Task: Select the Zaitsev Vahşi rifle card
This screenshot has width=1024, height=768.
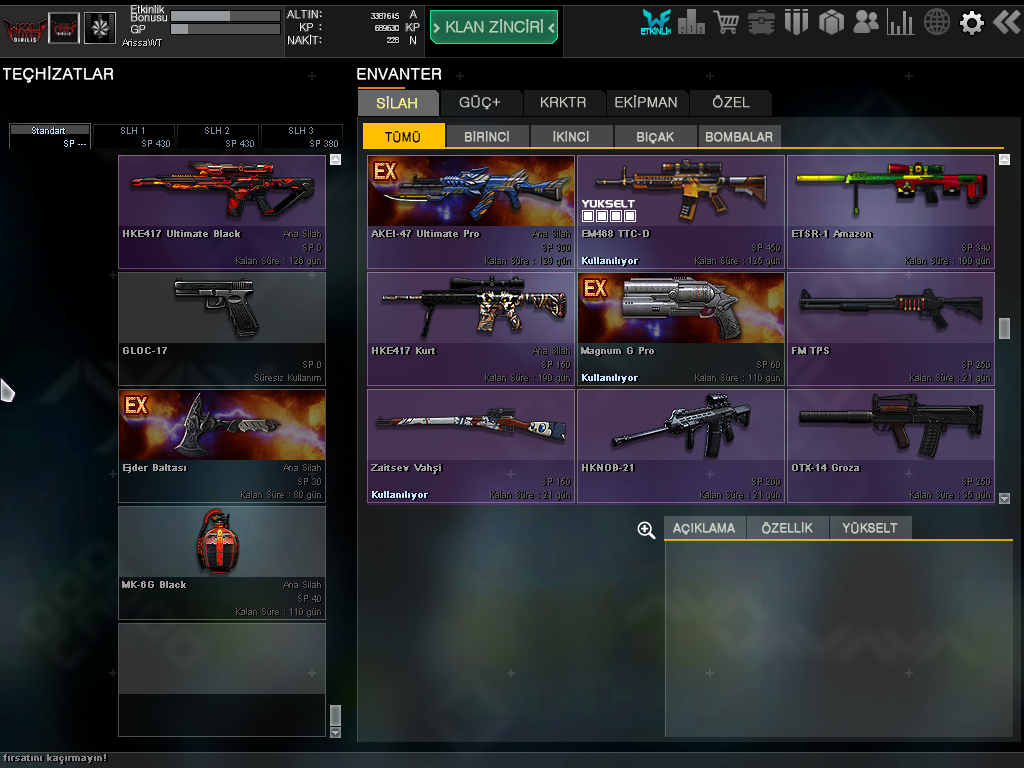Action: [x=471, y=446]
